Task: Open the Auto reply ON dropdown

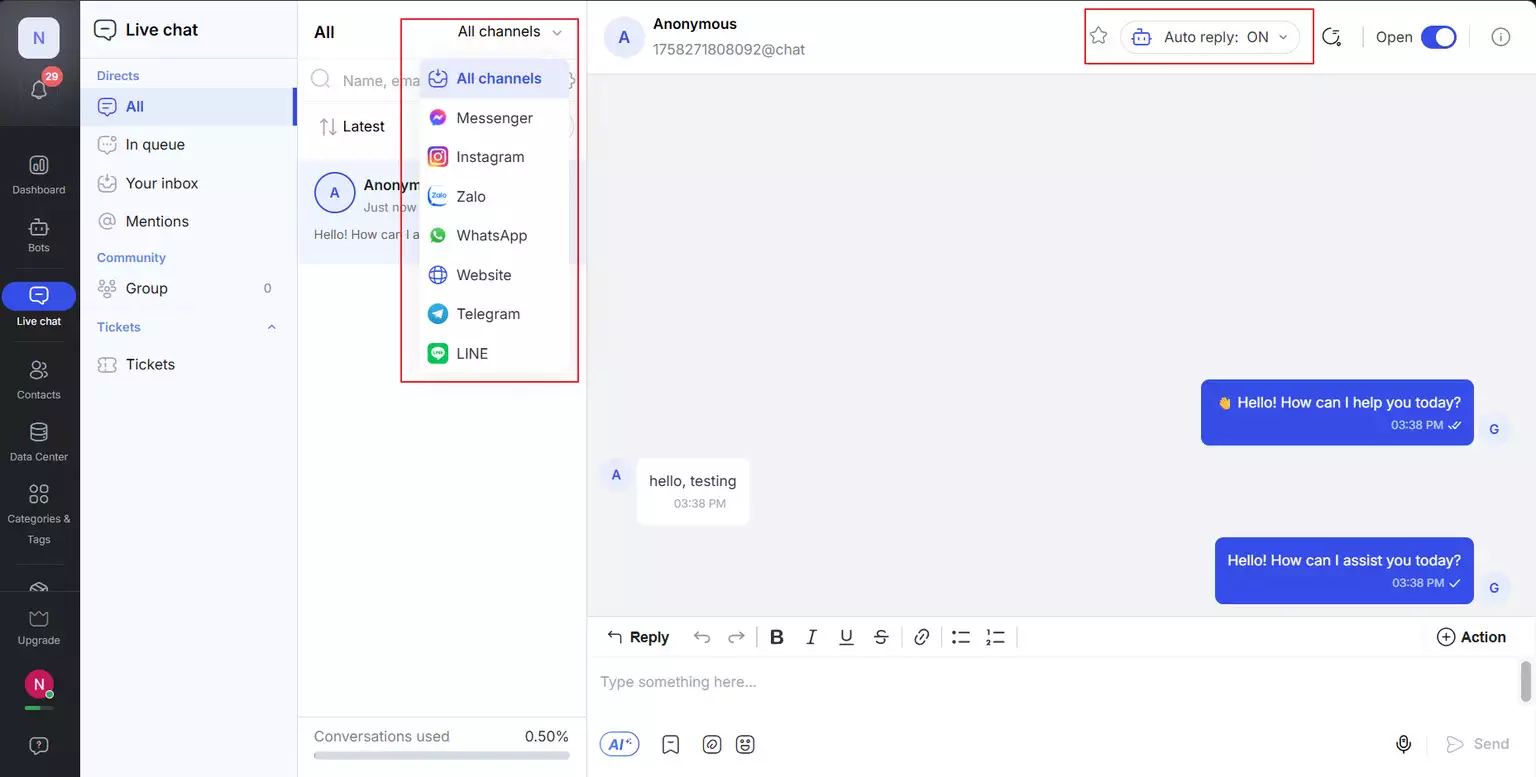Action: [x=1210, y=37]
